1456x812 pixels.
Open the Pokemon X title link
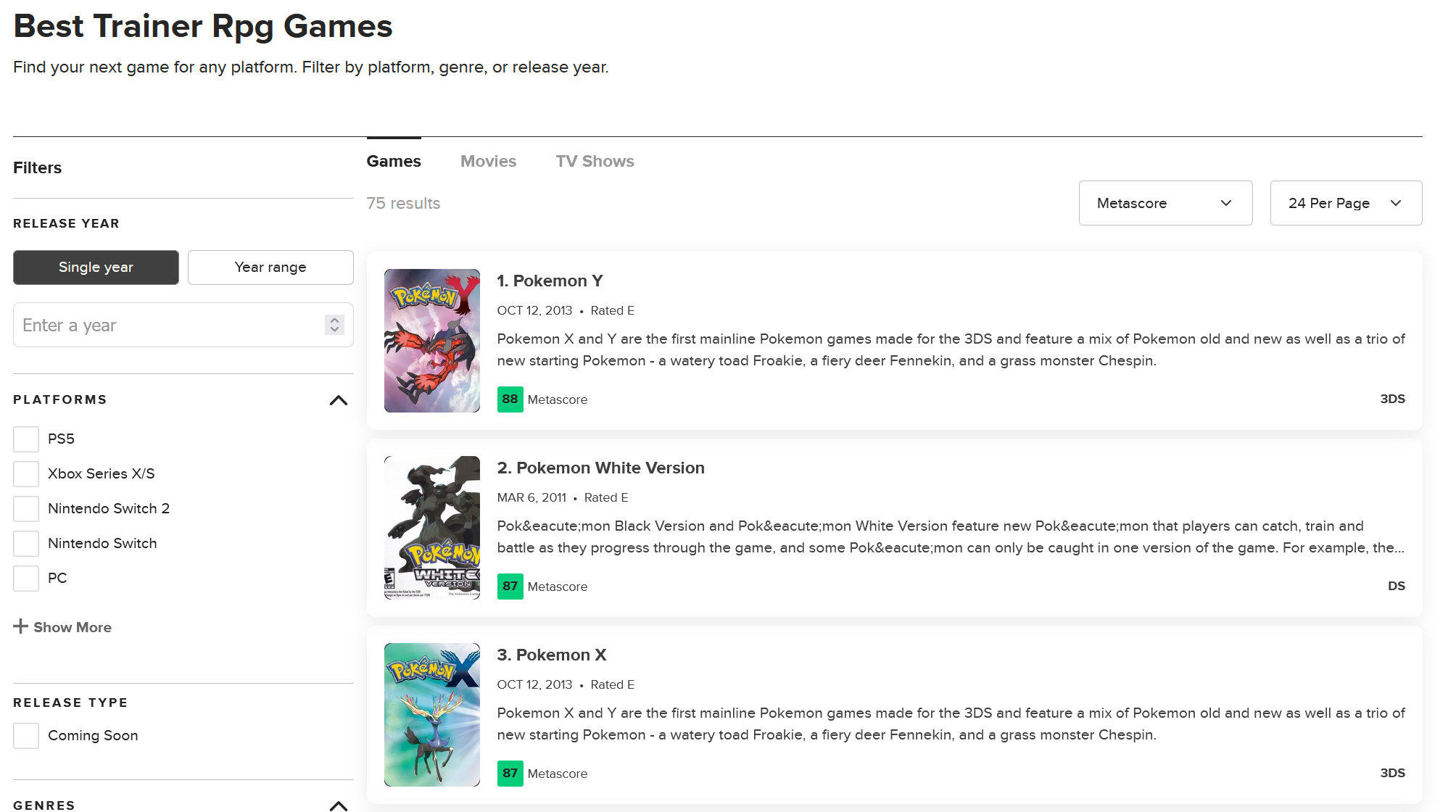[551, 655]
